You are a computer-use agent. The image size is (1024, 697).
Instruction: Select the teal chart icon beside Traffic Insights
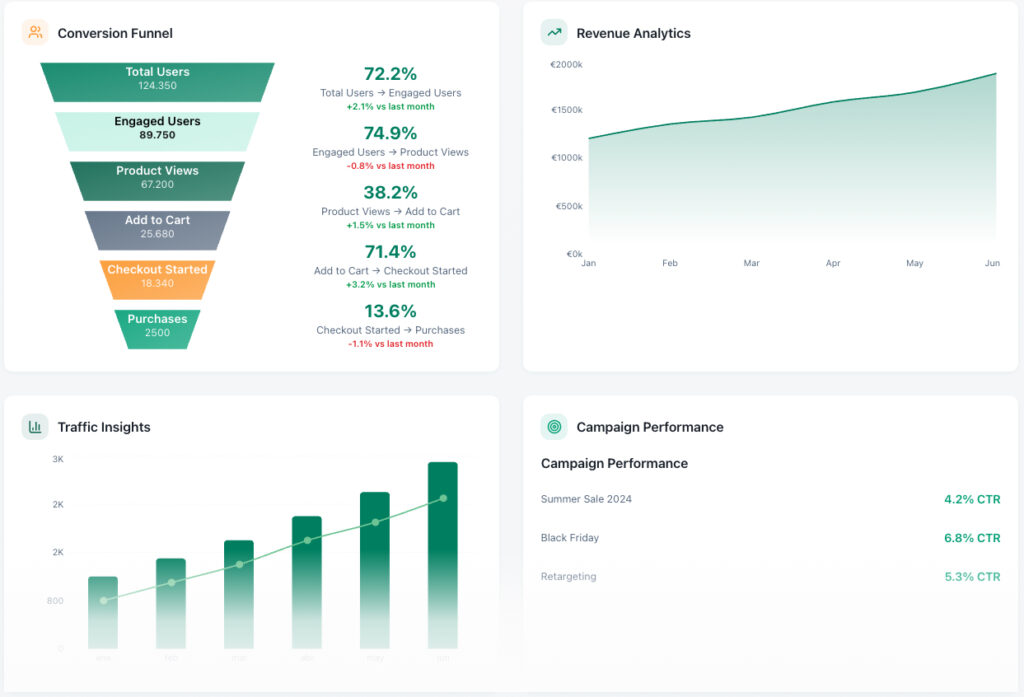click(36, 427)
